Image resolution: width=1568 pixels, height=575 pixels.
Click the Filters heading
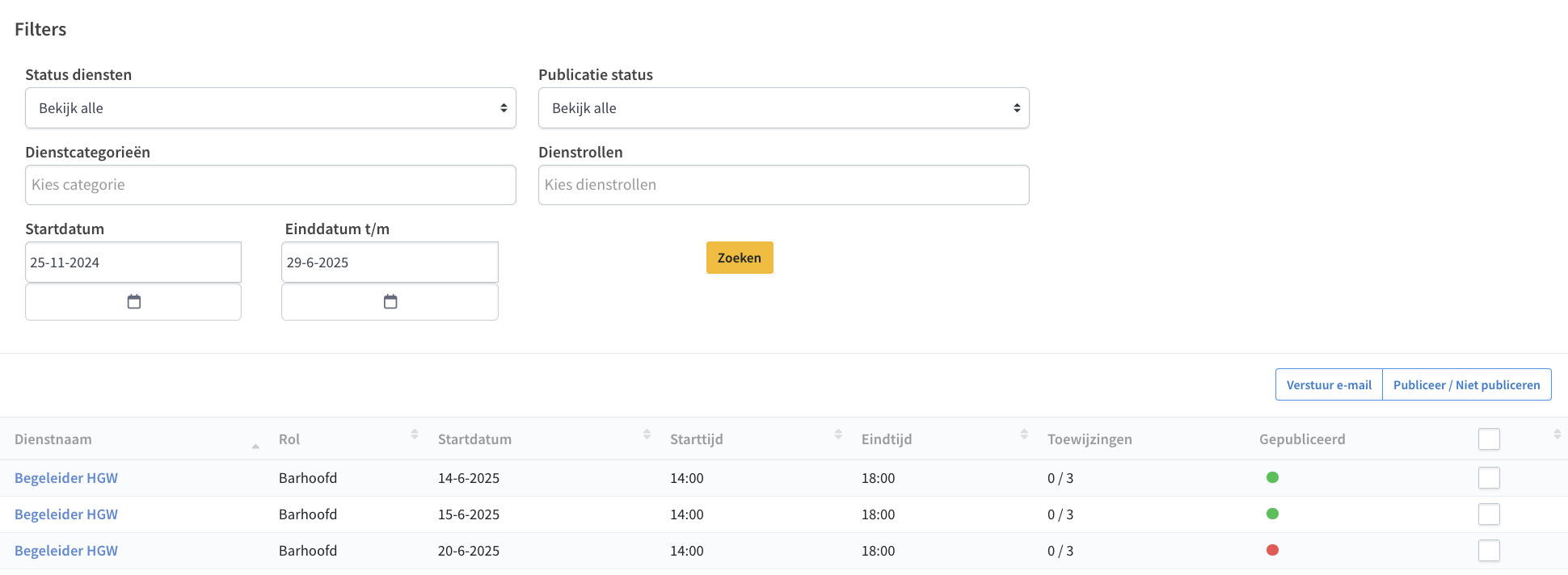(x=40, y=29)
